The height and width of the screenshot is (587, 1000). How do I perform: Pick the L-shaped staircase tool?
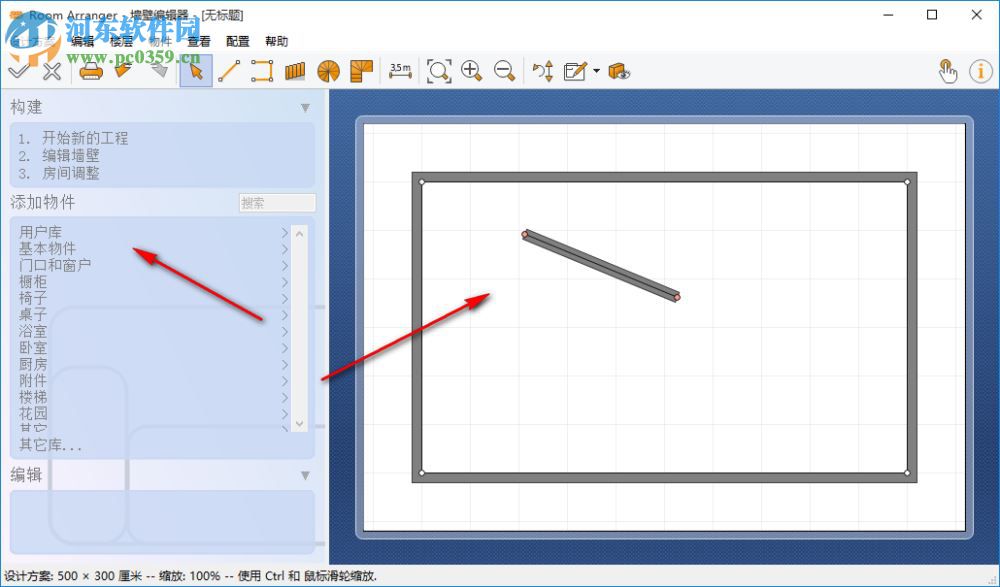pyautogui.click(x=362, y=71)
